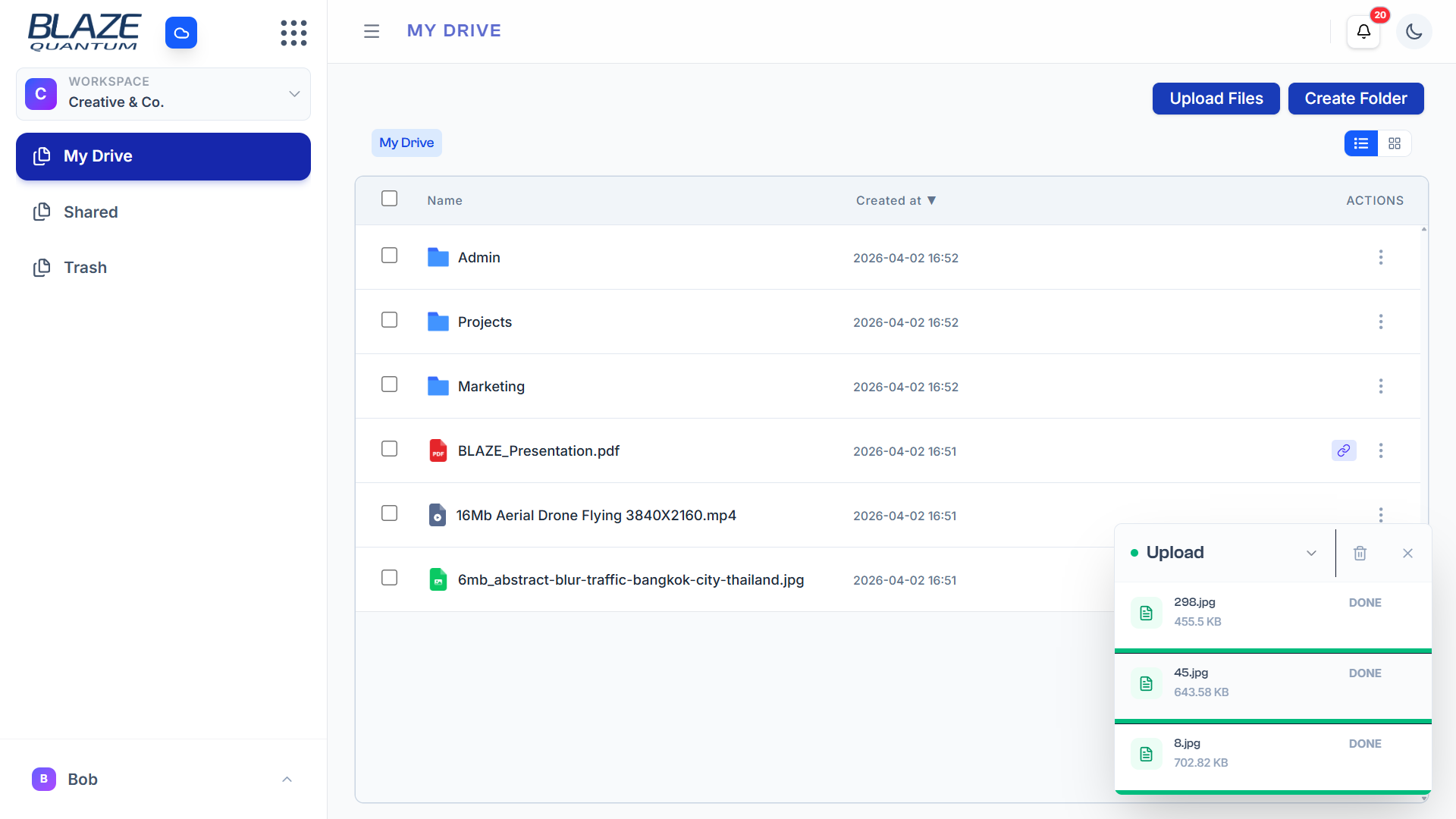The width and height of the screenshot is (1456, 819).
Task: Click the green jpg image file icon
Action: tap(438, 579)
